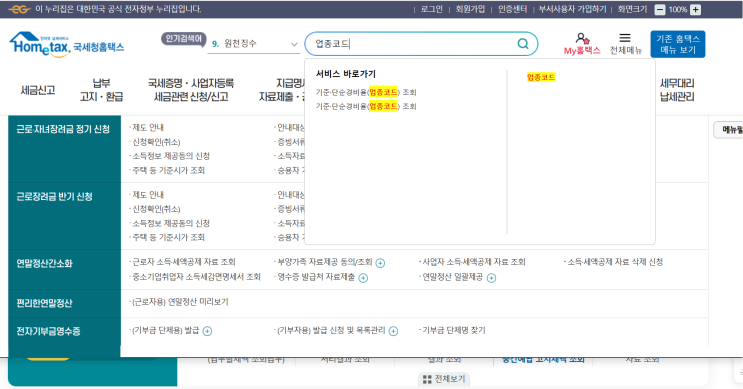The width and height of the screenshot is (743, 389).
Task: Click the Hometax logo
Action: [x=66, y=45]
